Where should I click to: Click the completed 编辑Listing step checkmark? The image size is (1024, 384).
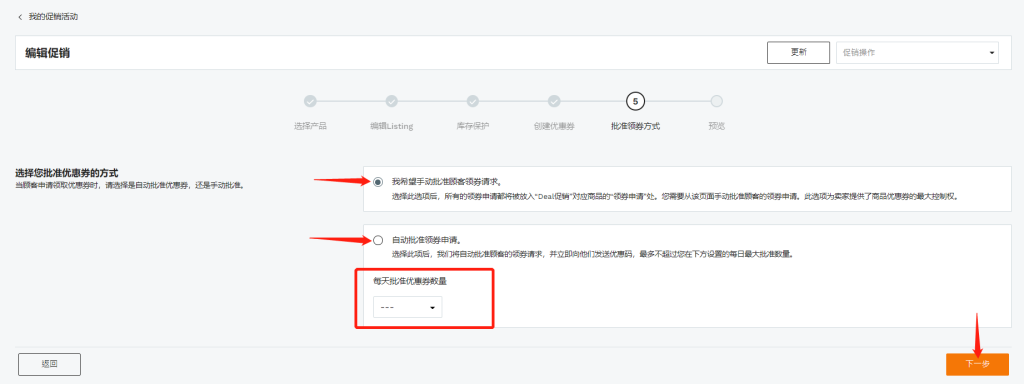tap(391, 101)
